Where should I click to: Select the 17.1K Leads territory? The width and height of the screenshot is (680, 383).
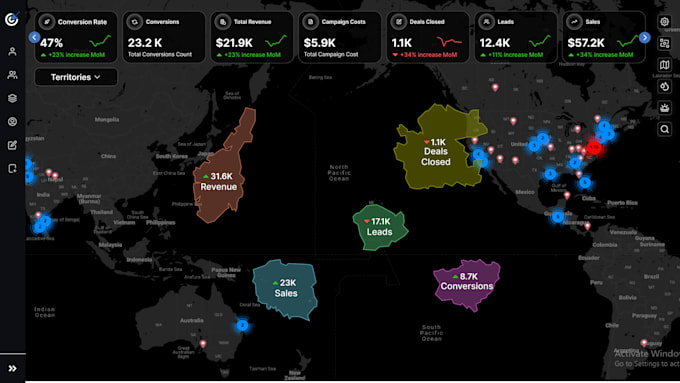(379, 227)
